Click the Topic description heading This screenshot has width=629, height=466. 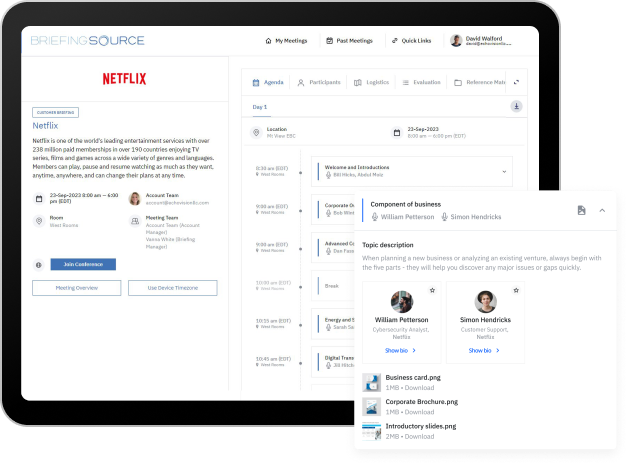click(x=388, y=245)
